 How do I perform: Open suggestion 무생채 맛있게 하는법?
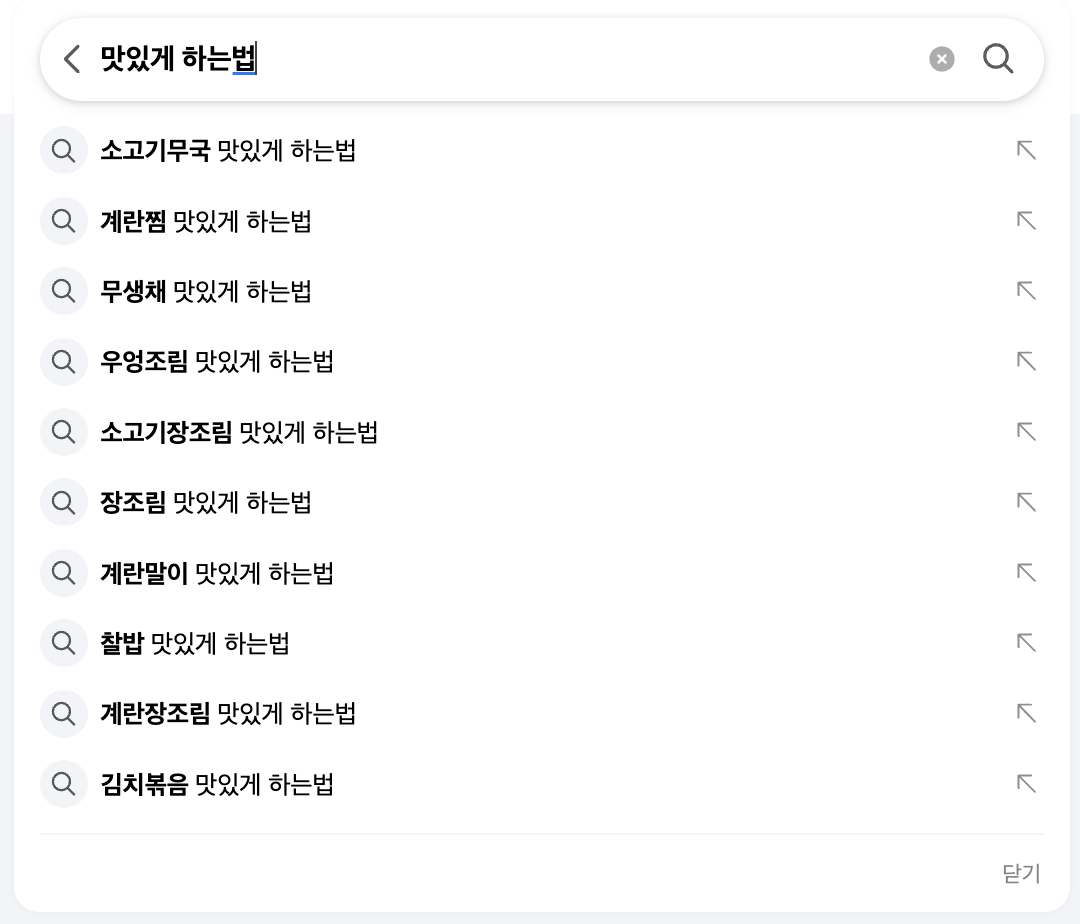click(x=206, y=291)
